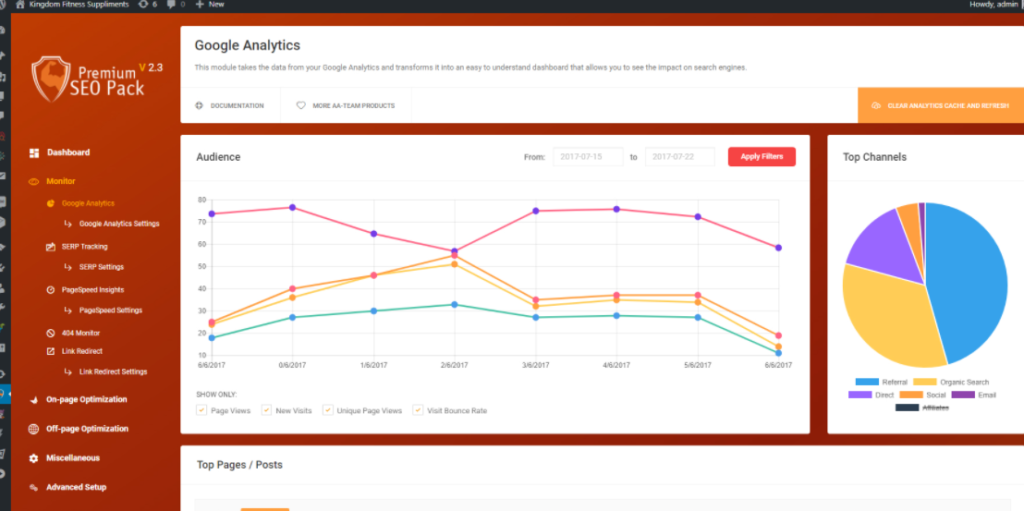This screenshot has height=511, width=1024.
Task: Click the arrow icon beside Link Redirect Settings
Action: pyautogui.click(x=68, y=371)
